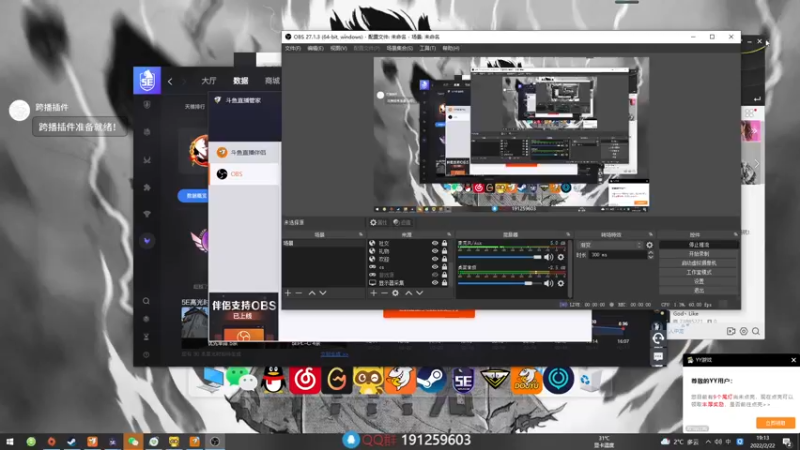Click the 300 ms duration field
The image size is (800, 450).
(x=617, y=255)
